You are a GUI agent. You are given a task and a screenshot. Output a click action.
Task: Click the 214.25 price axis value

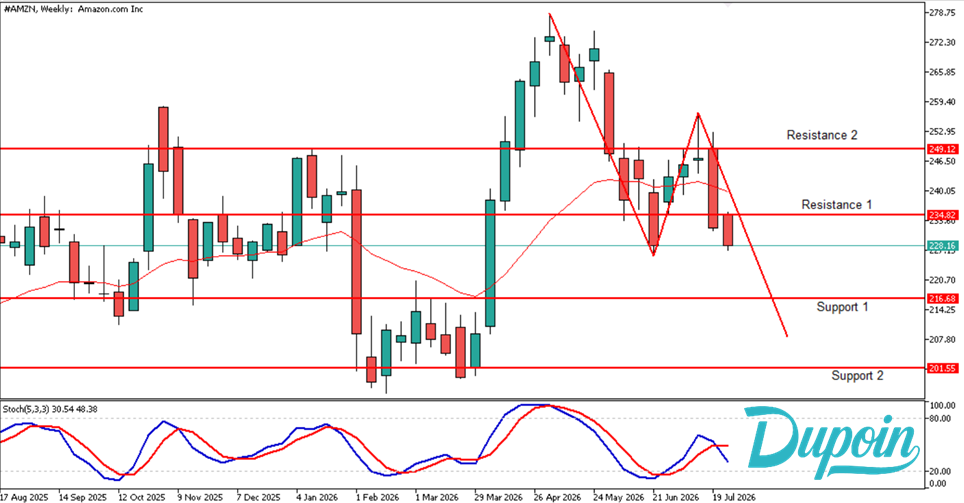pos(942,310)
